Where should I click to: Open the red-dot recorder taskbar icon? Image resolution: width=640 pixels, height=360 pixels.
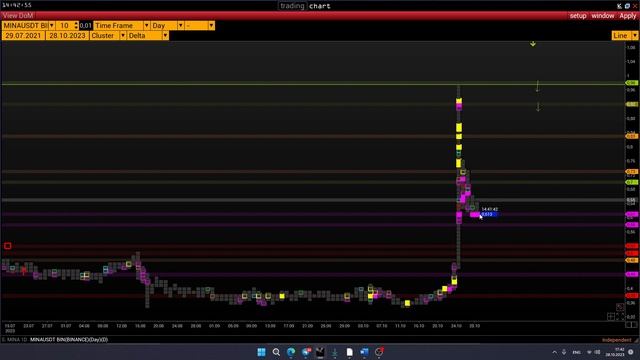[379, 352]
